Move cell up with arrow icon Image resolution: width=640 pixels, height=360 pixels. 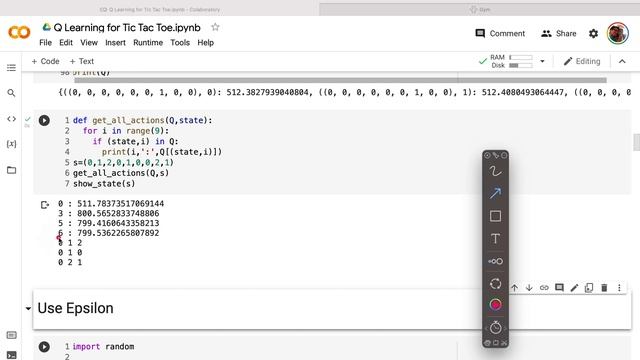pyautogui.click(x=515, y=288)
